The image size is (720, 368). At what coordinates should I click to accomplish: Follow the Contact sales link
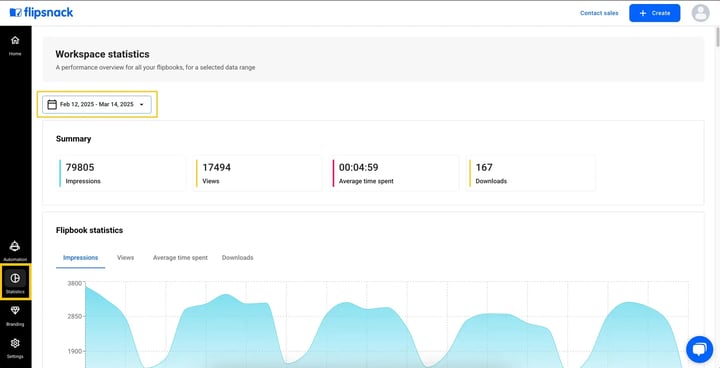(599, 13)
